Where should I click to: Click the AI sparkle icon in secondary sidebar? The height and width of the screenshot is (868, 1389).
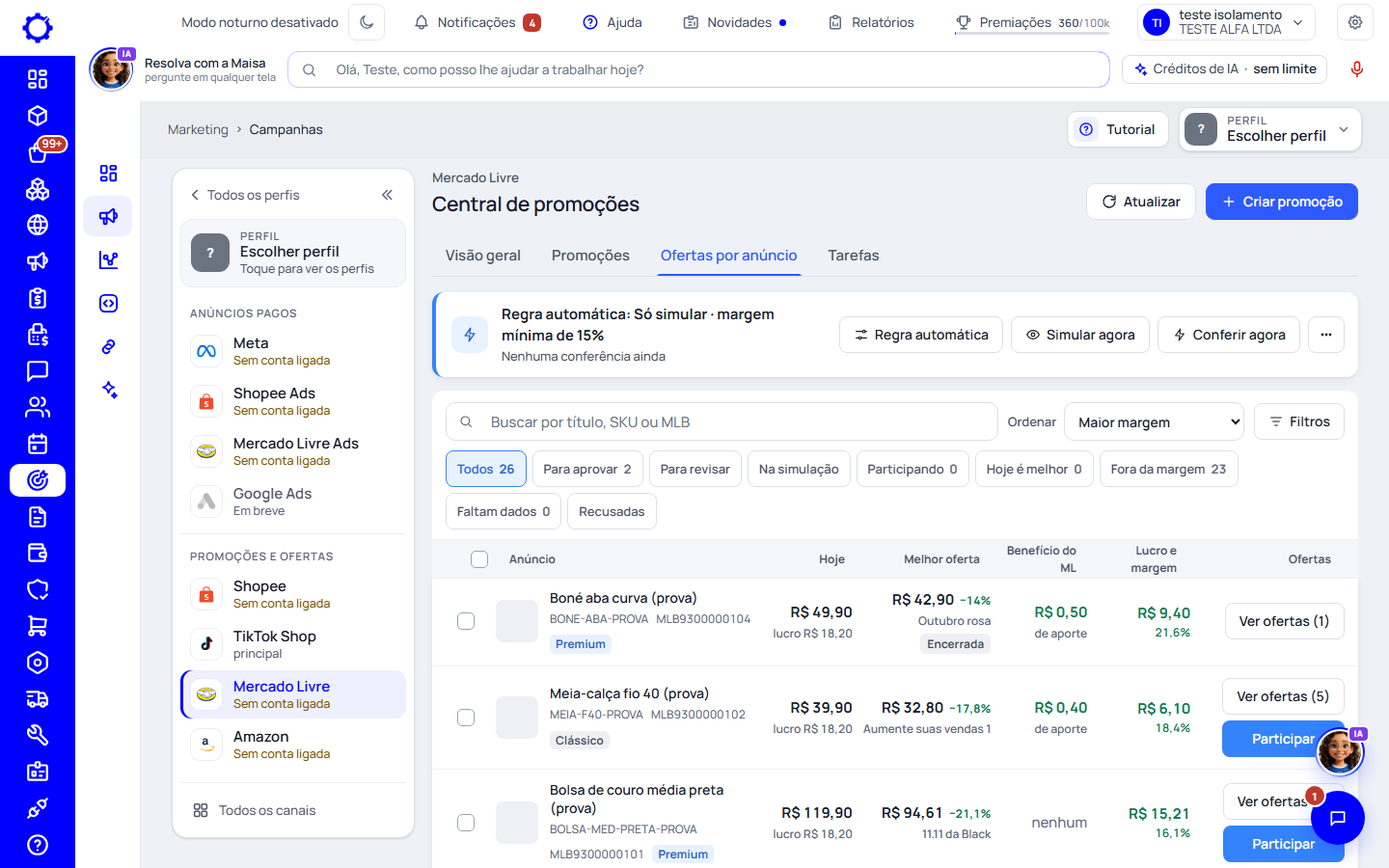(108, 390)
